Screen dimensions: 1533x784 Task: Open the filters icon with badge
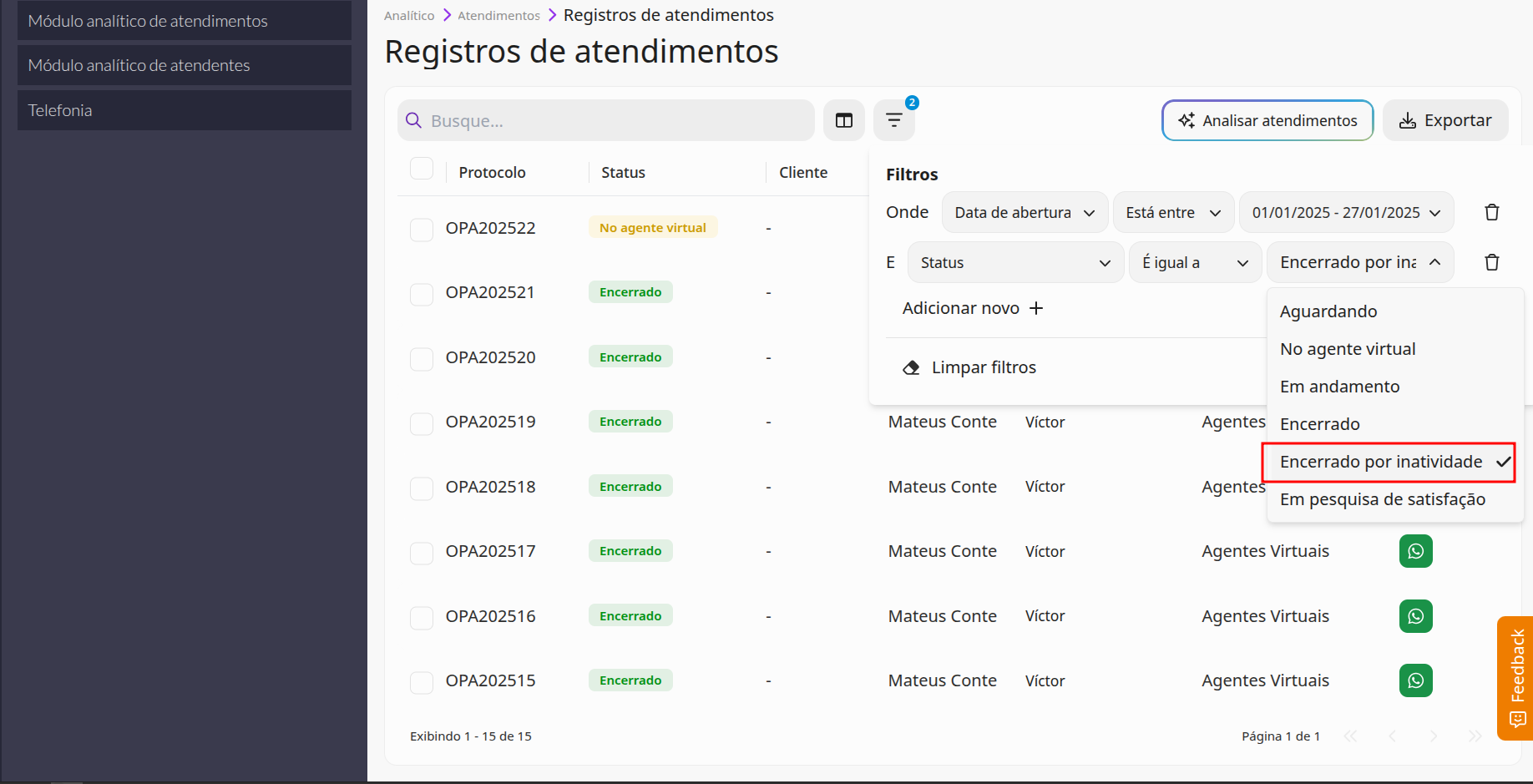coord(894,121)
